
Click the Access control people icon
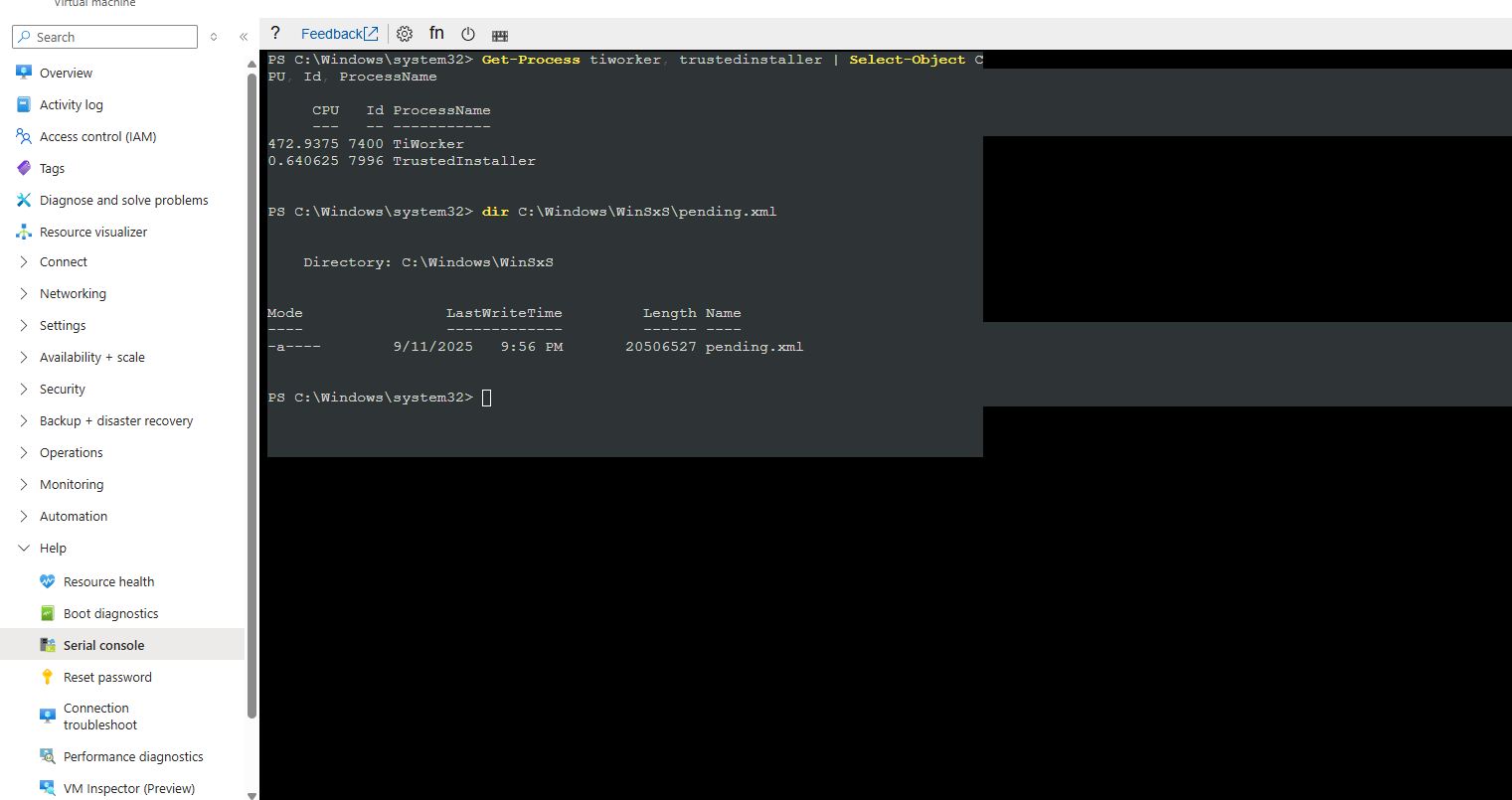[x=24, y=136]
